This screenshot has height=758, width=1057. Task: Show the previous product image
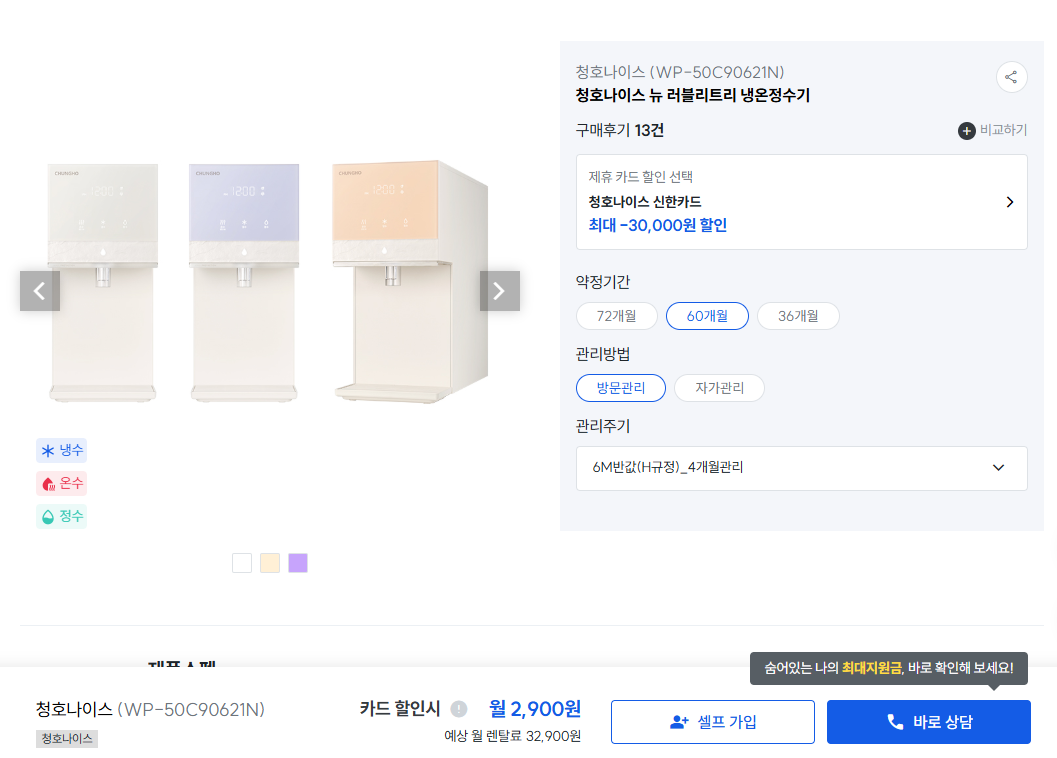click(40, 291)
